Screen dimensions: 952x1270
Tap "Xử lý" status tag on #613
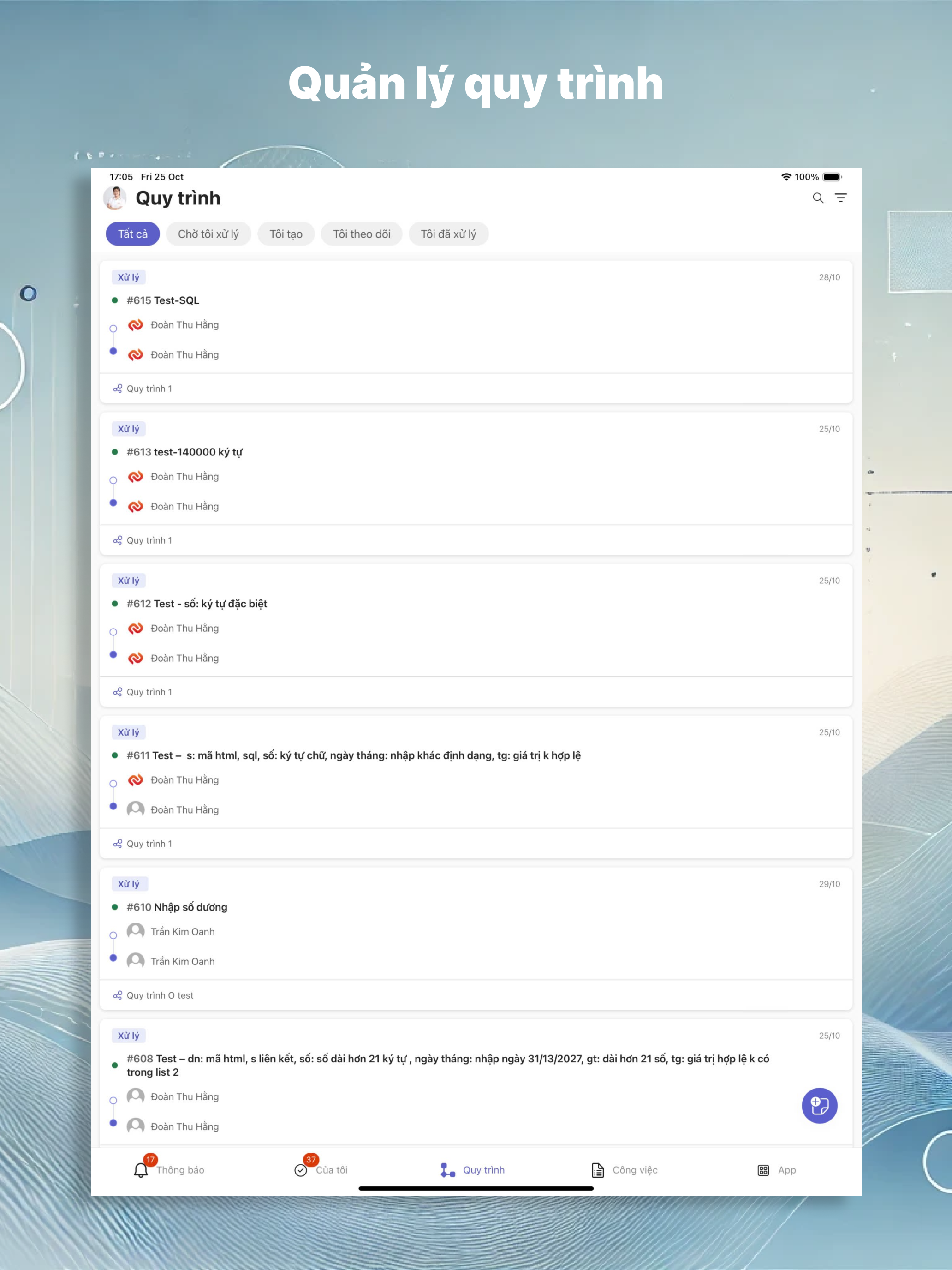pos(129,429)
